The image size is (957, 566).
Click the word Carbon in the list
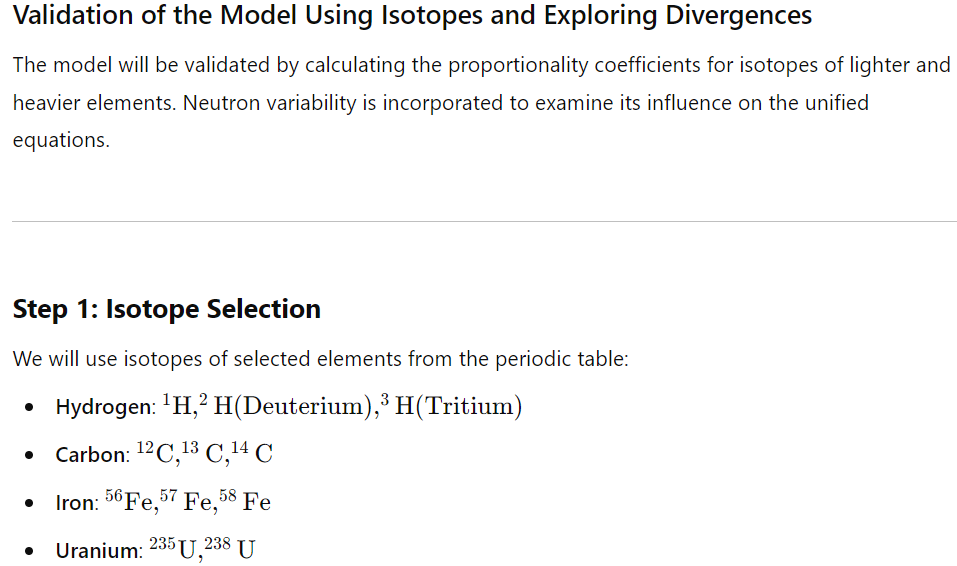(x=91, y=455)
